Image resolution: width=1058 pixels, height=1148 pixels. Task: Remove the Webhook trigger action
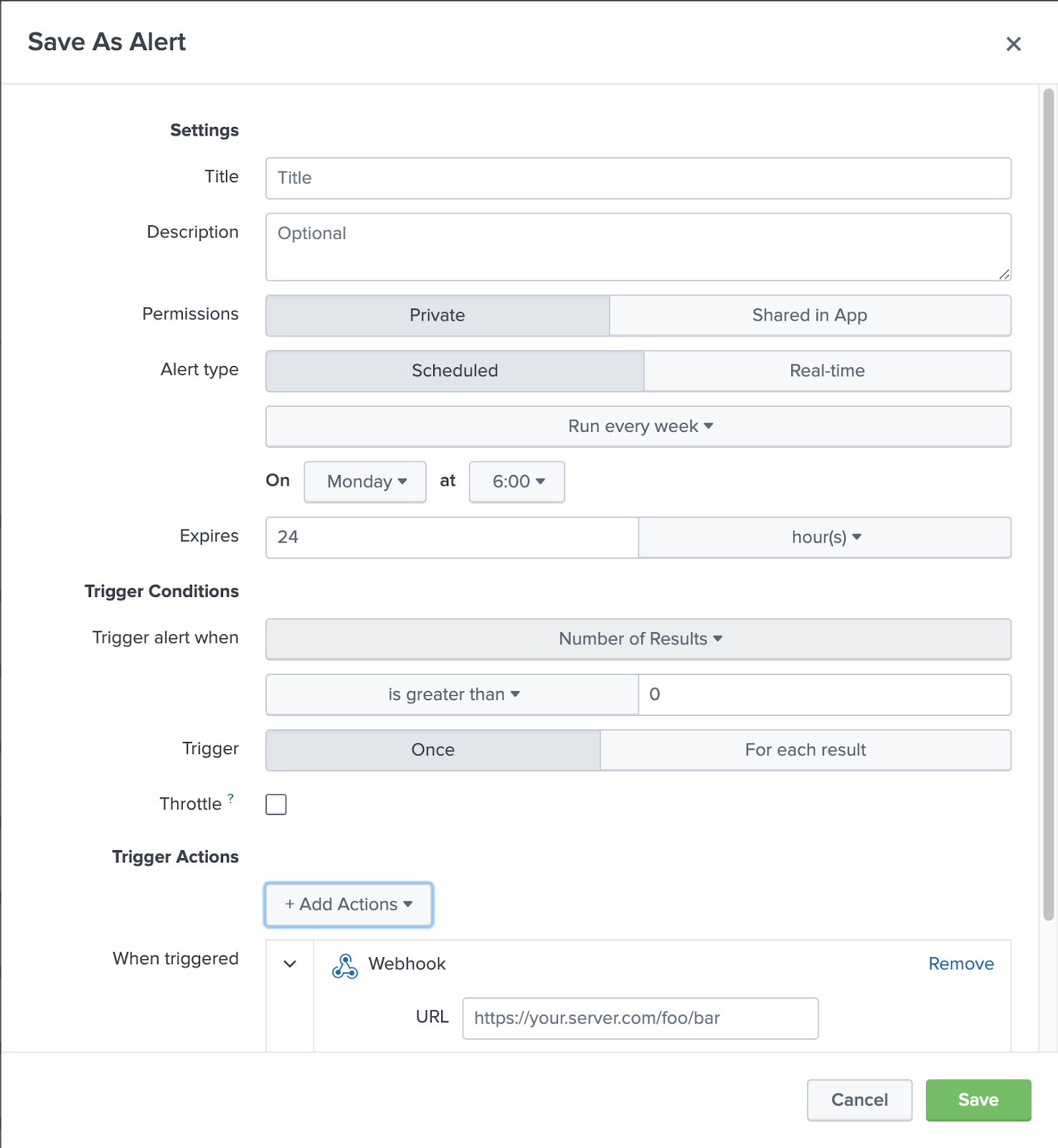[x=960, y=964]
